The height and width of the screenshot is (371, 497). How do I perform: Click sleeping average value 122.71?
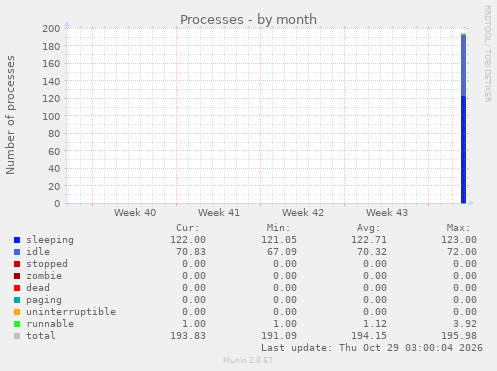[369, 240]
